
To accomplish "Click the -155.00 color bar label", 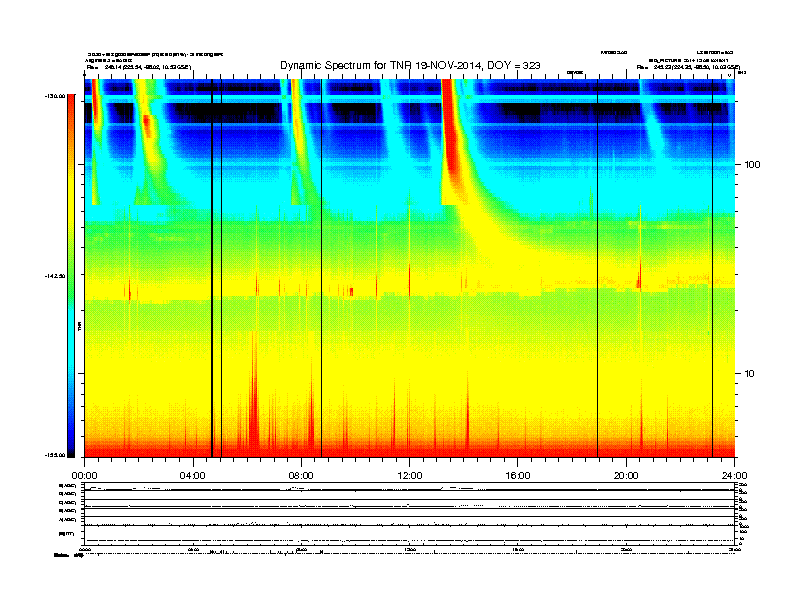I will pos(55,455).
